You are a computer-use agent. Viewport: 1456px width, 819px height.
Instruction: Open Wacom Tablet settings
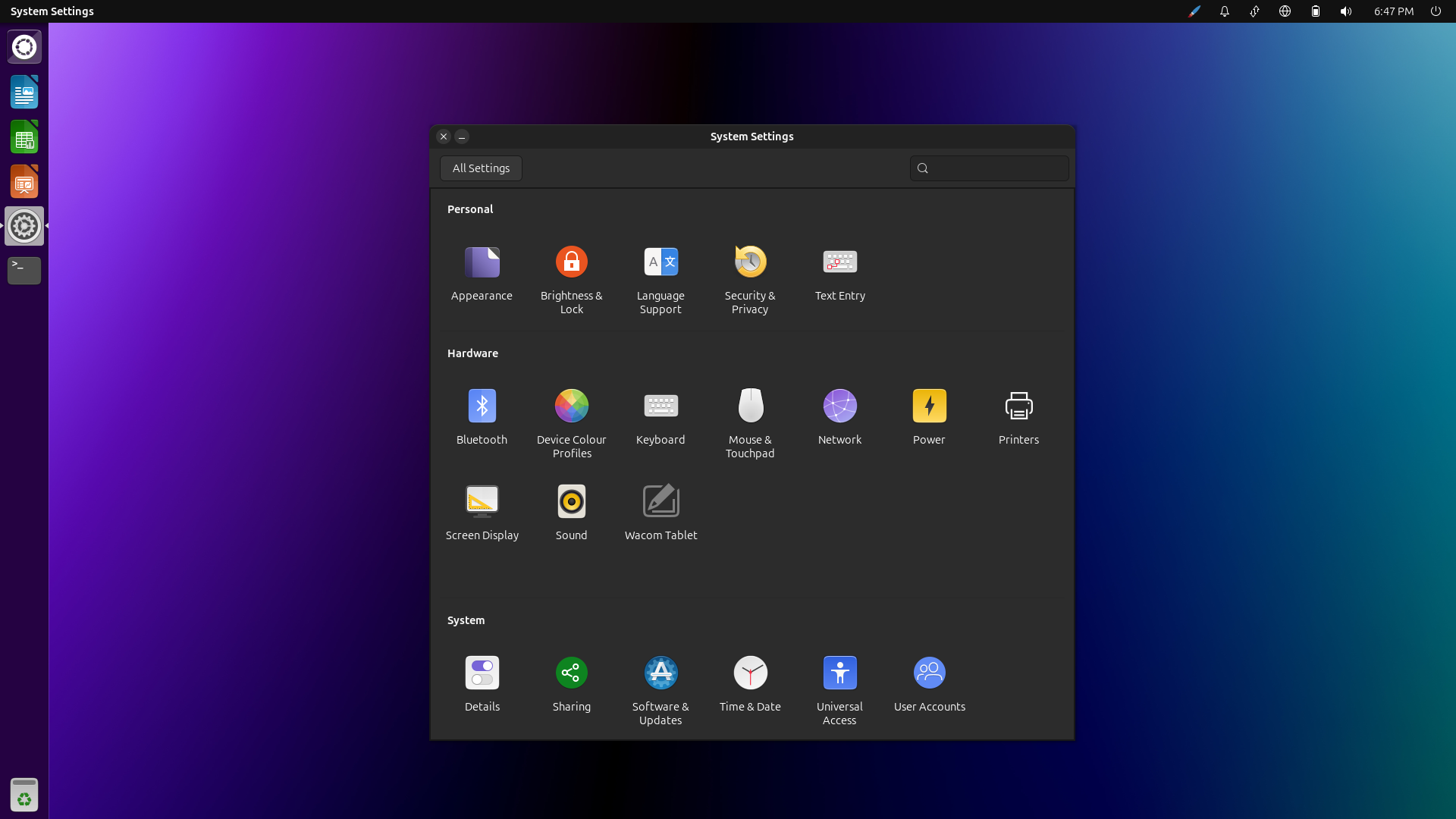[661, 513]
